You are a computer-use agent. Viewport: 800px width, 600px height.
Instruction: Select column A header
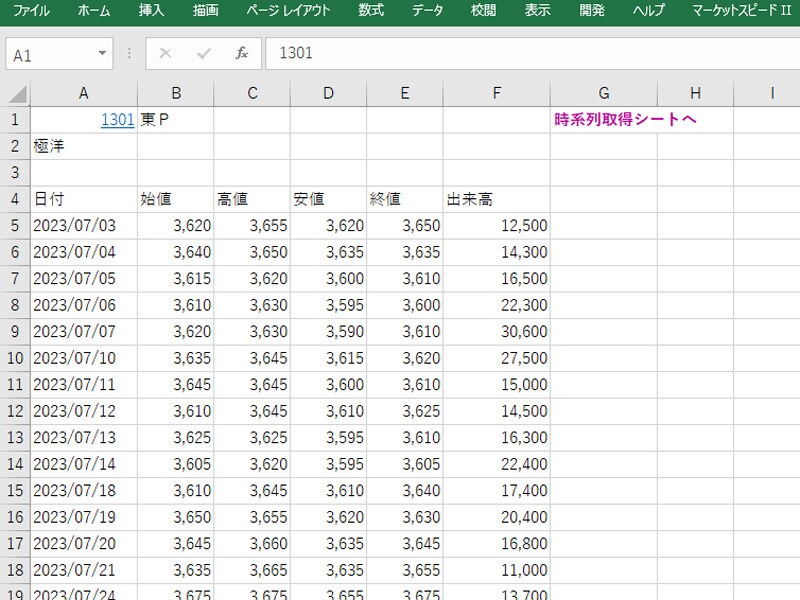tap(84, 93)
